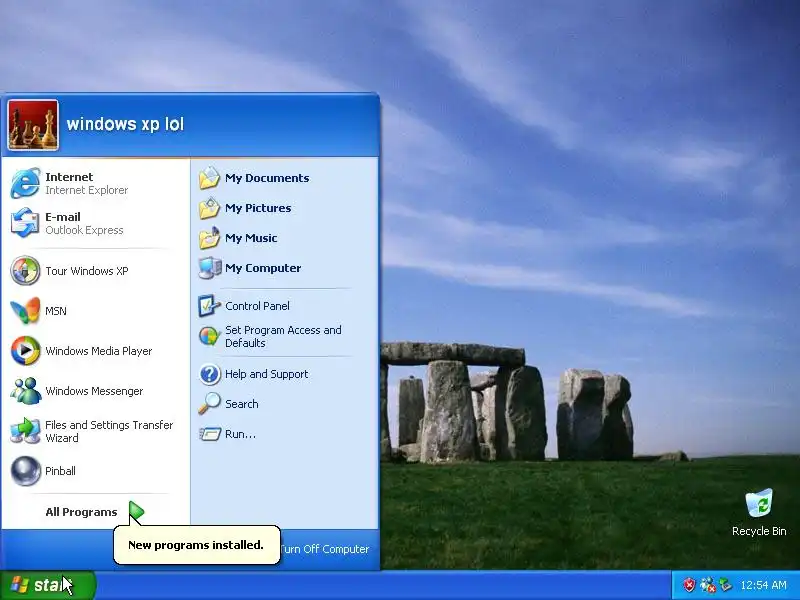
Task: Click Set Program Access and Defaults icon
Action: [209, 336]
